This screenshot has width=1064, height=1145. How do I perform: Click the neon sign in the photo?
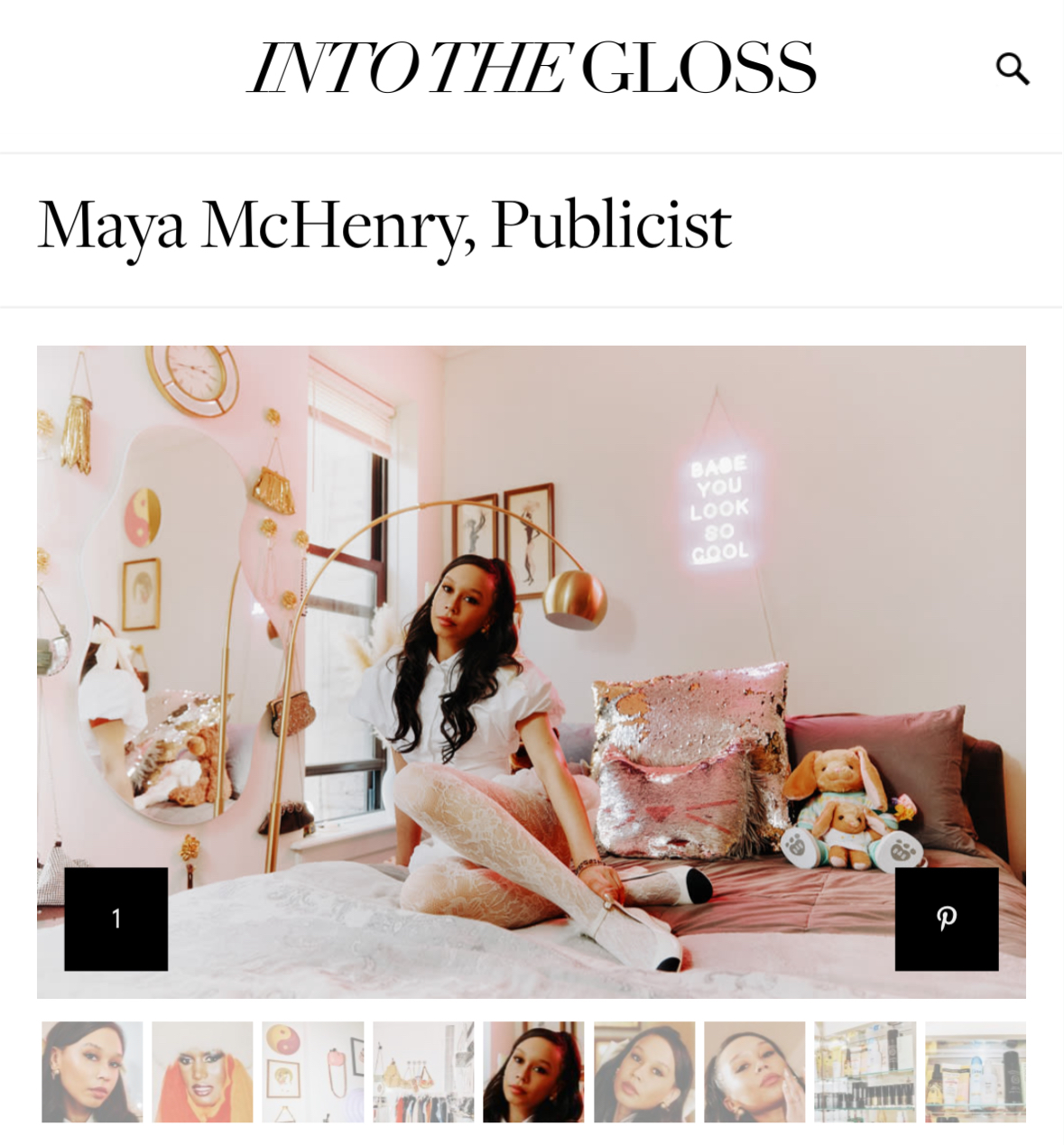tap(719, 508)
